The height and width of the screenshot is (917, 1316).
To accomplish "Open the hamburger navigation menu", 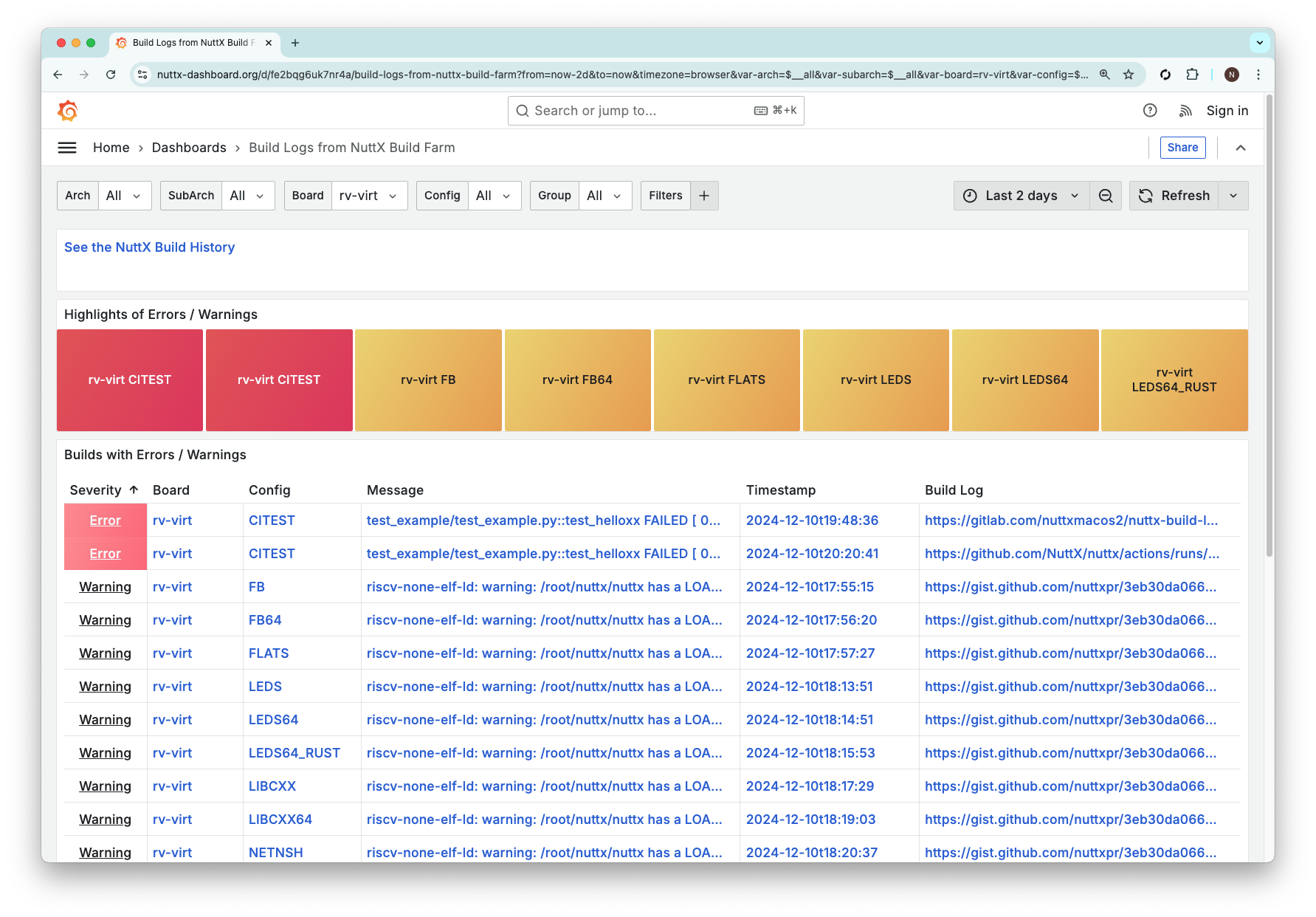I will point(67,148).
